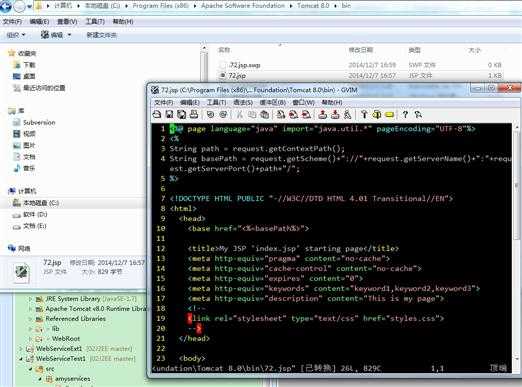Select 最近访问的位置 in favorites

click(x=44, y=88)
